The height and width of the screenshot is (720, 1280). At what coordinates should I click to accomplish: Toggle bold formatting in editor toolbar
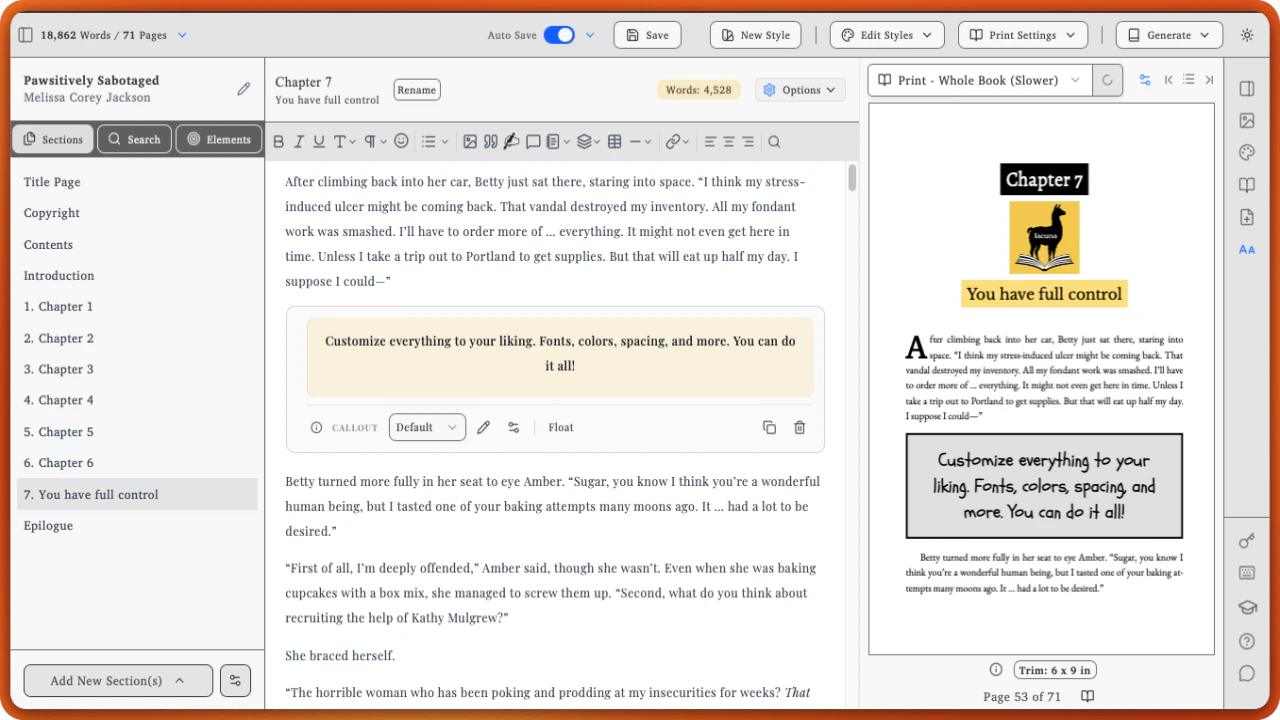(x=279, y=142)
